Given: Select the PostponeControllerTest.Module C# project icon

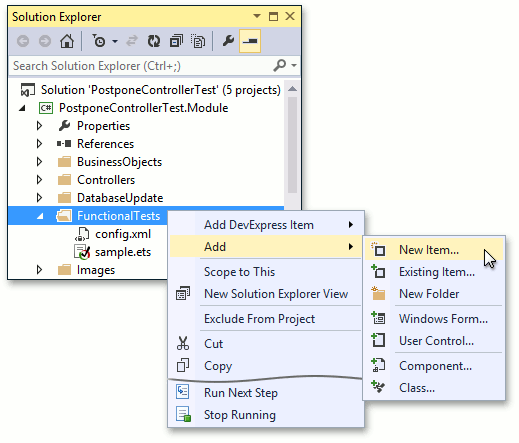Looking at the screenshot, I should (46, 108).
